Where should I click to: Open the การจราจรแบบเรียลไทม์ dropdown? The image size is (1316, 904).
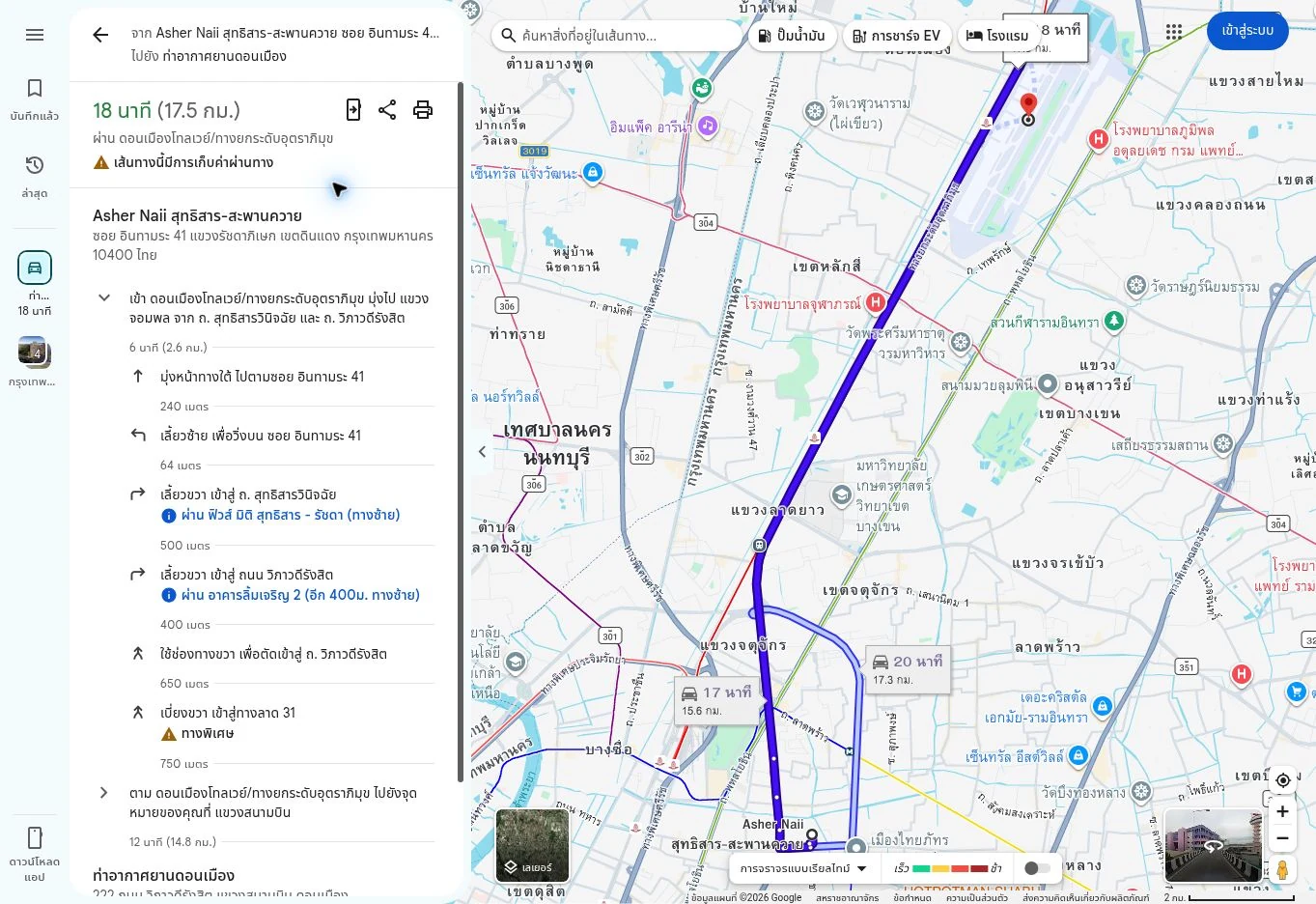tap(803, 868)
